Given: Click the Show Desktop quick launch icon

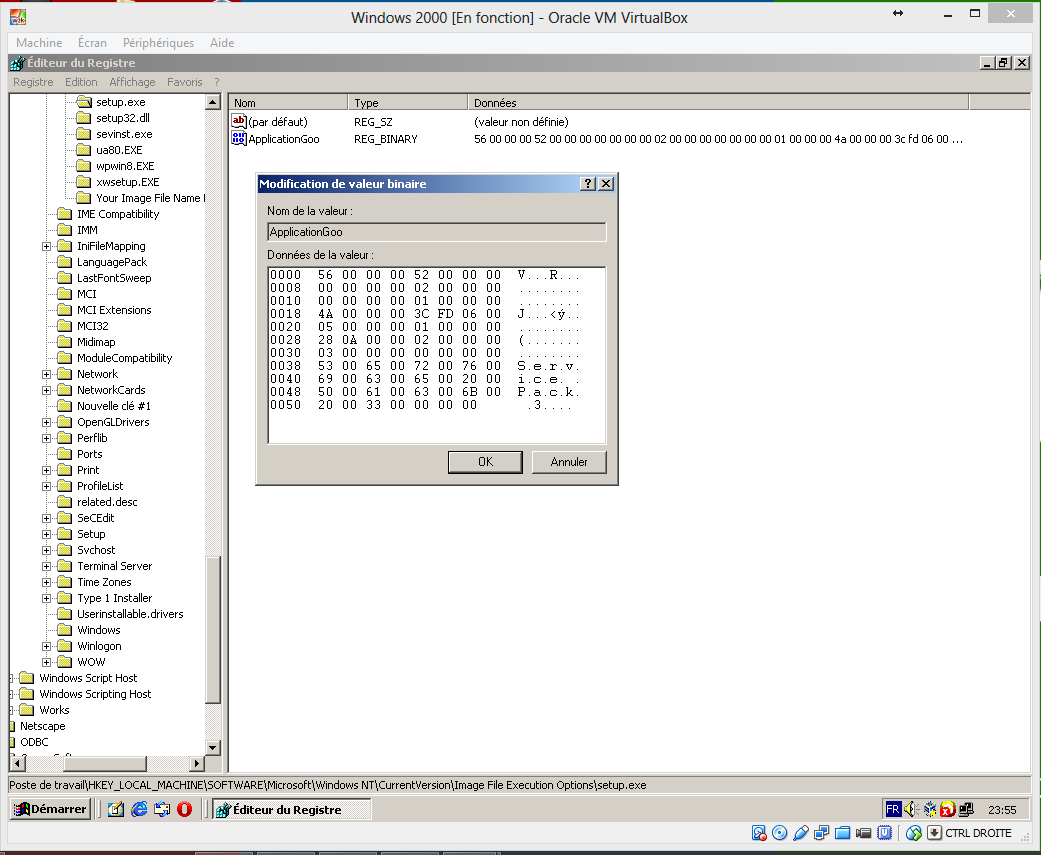Looking at the screenshot, I should click(x=116, y=809).
